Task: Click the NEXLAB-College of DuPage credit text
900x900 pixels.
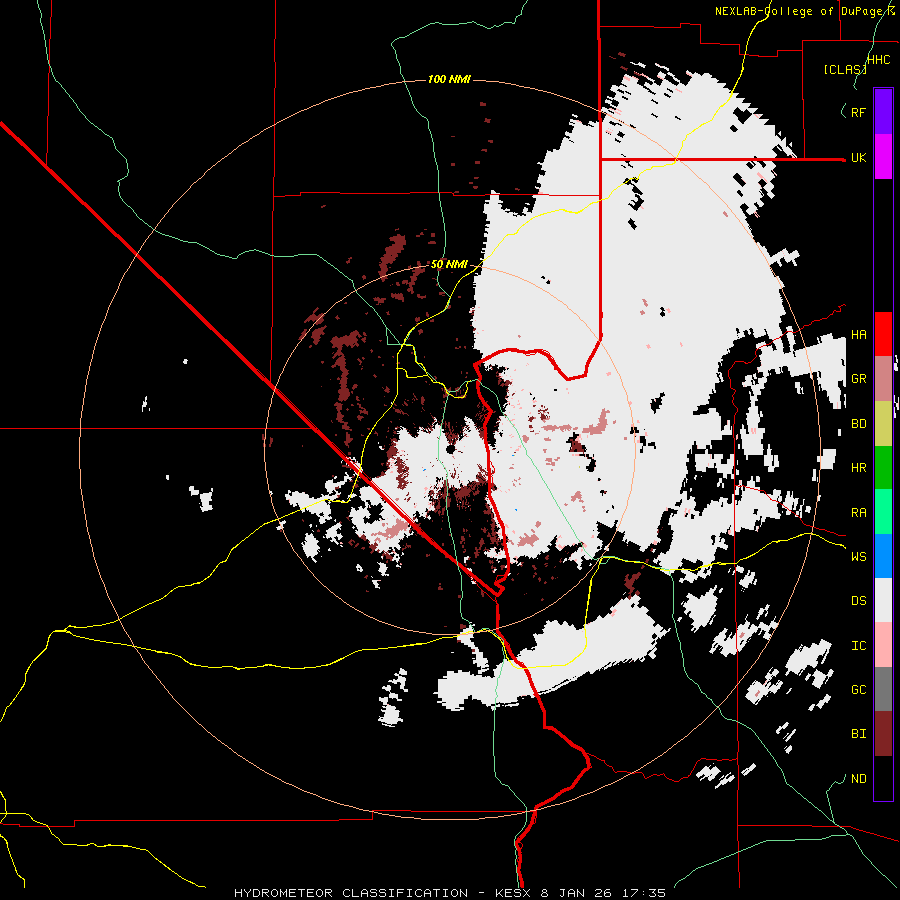Action: click(x=801, y=11)
